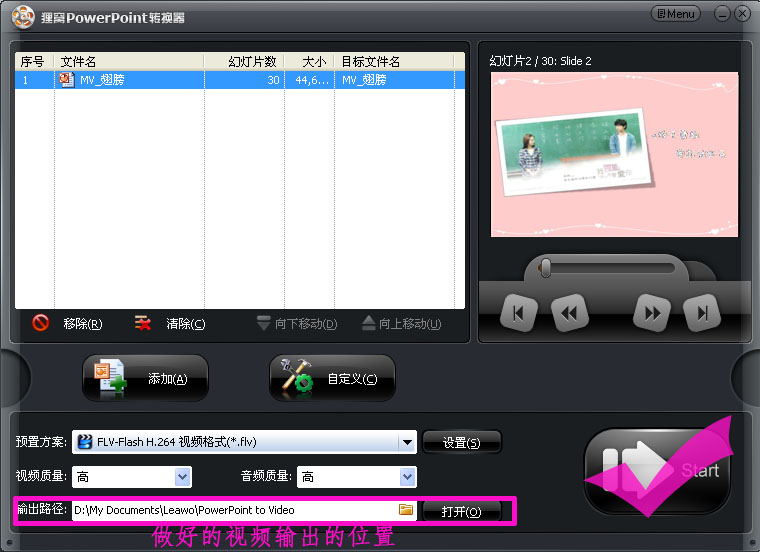Click the app logo in title bar

[x=23, y=17]
